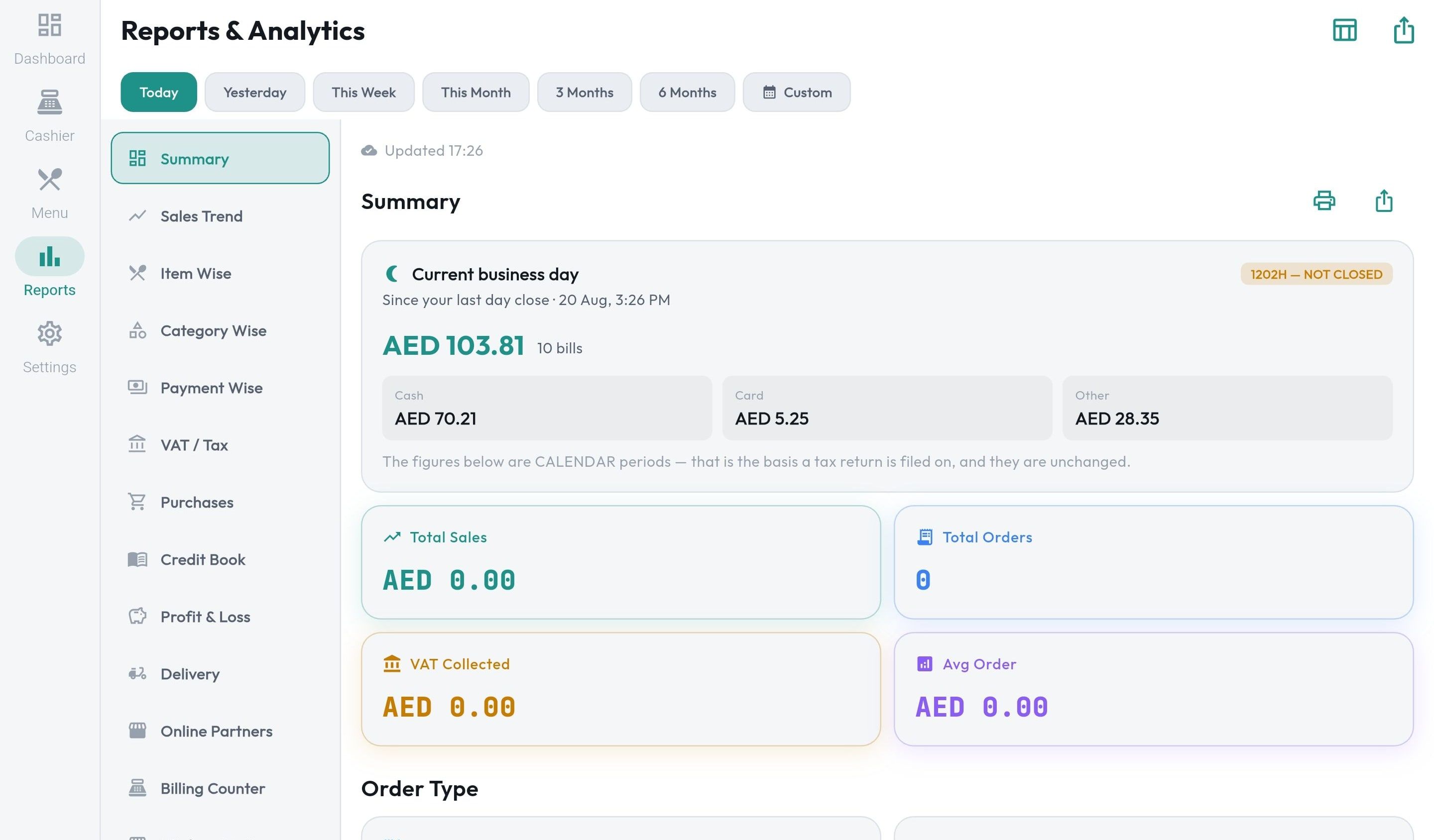Open Category Wise report

tap(220, 330)
